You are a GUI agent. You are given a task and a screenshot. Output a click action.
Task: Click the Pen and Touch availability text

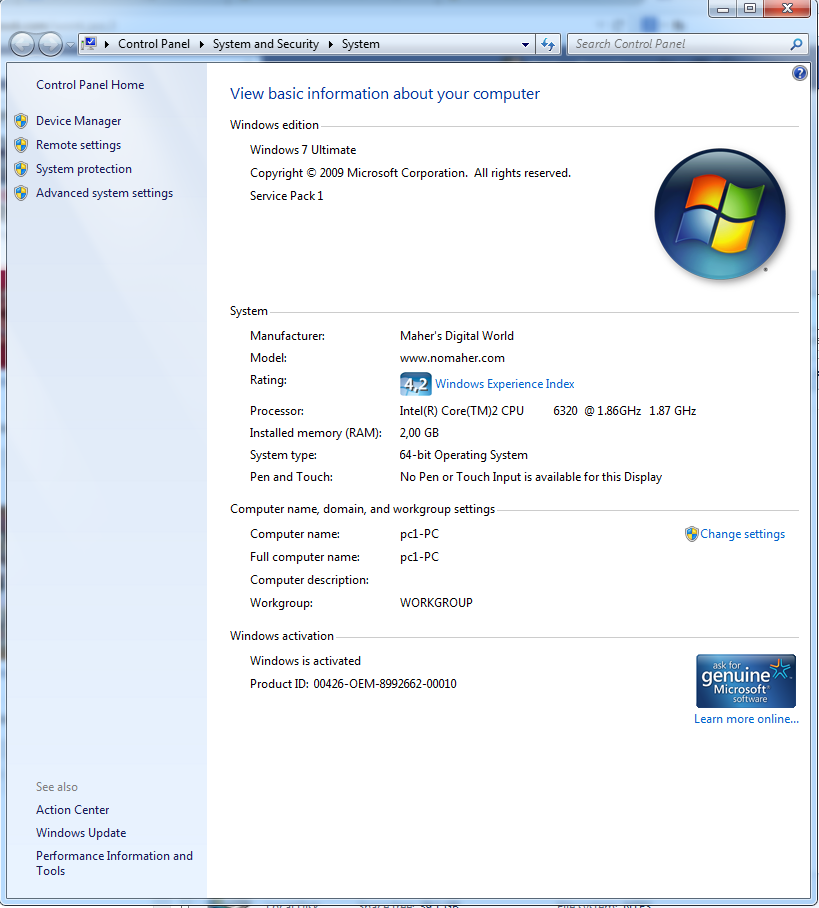coord(531,477)
